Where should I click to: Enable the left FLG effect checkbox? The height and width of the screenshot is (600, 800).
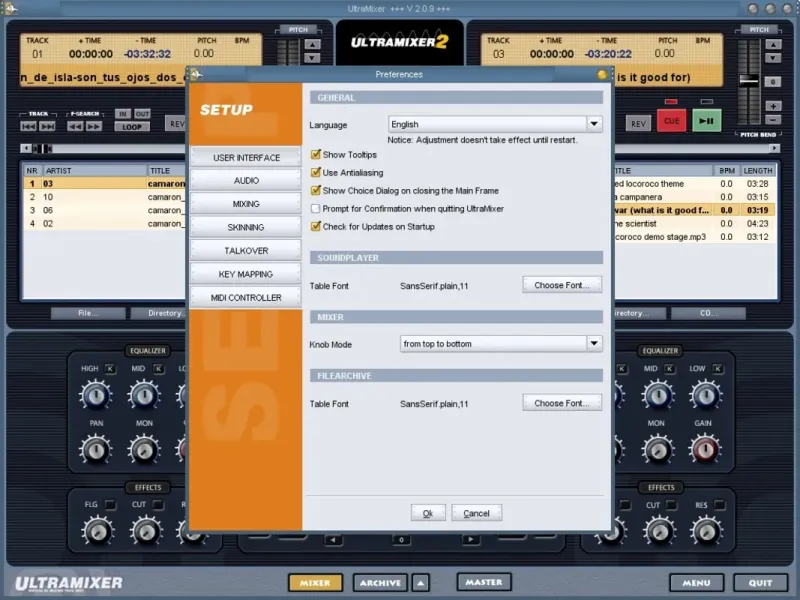tap(110, 505)
